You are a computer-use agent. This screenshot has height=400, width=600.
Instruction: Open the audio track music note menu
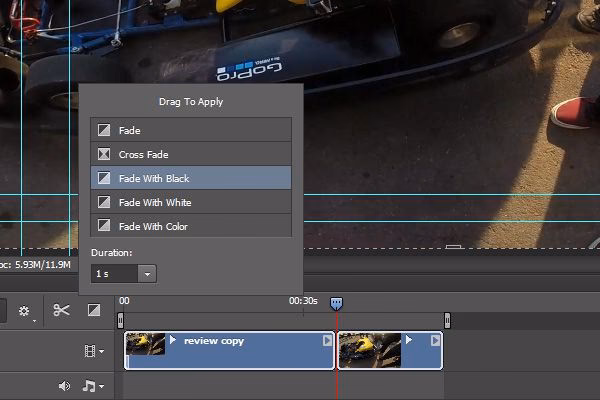(x=92, y=385)
